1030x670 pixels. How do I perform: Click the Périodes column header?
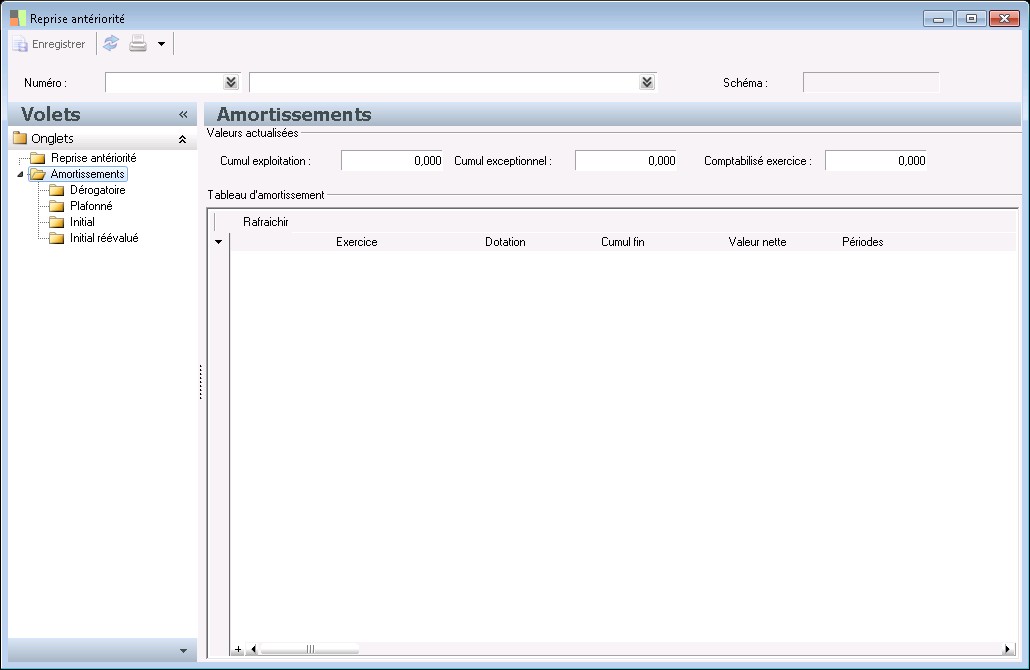[x=862, y=242]
